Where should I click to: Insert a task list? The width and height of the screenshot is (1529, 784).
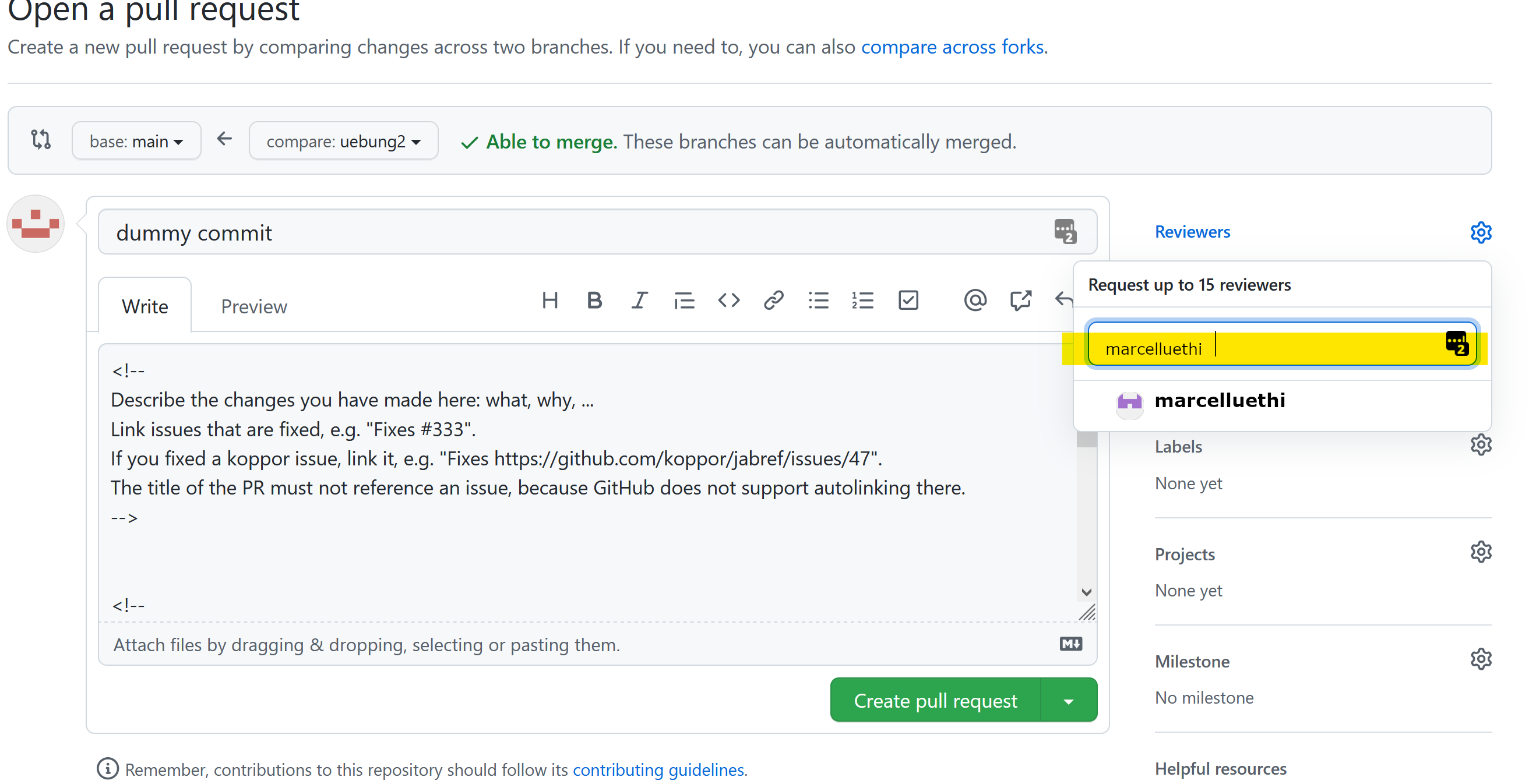pyautogui.click(x=908, y=301)
